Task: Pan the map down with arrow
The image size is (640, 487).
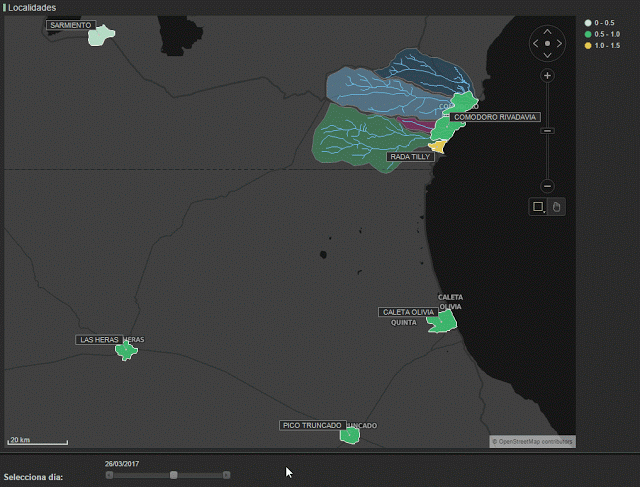Action: 547,56
